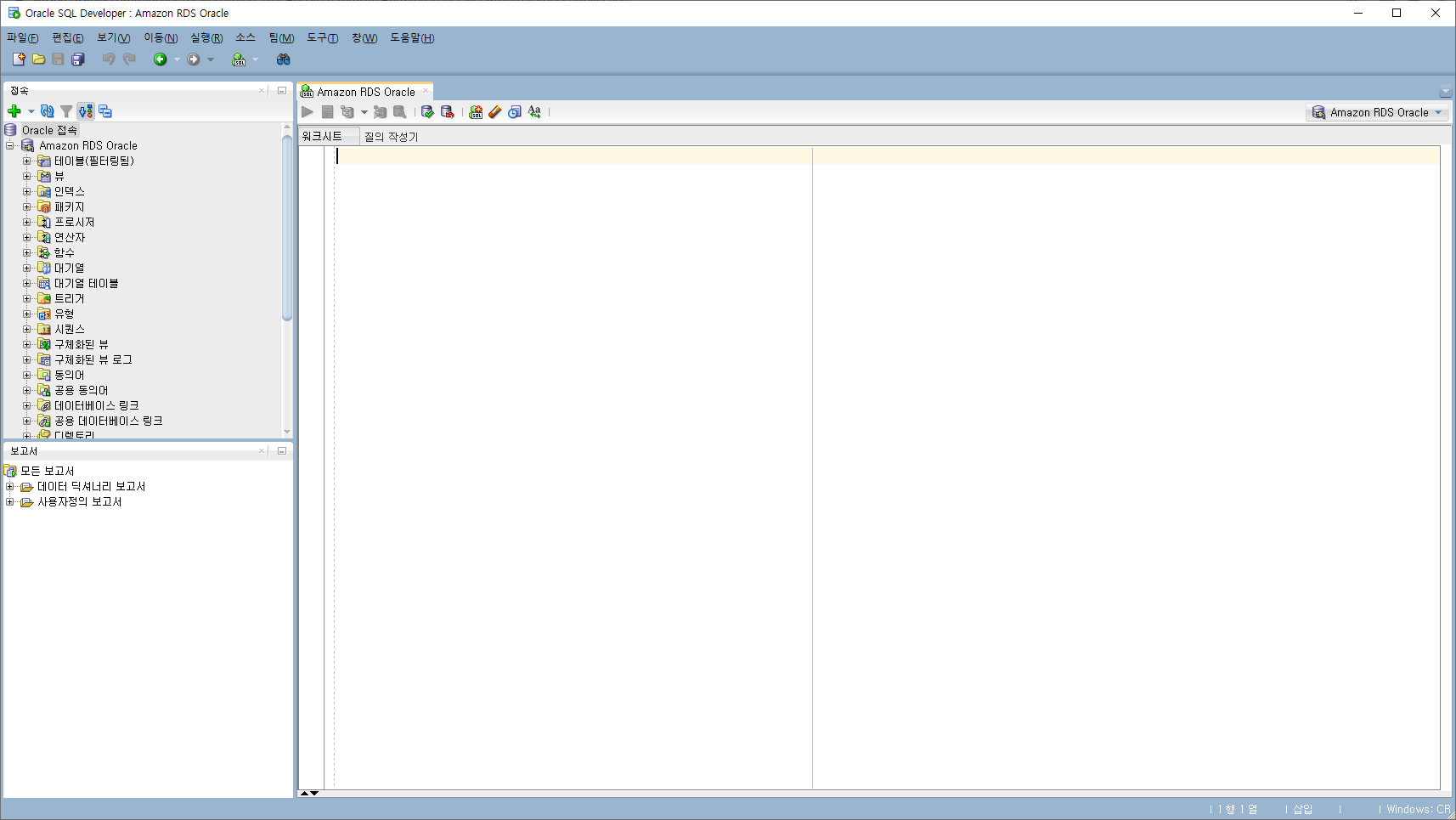Image resolution: width=1456 pixels, height=820 pixels.
Task: Open SQL History clock icon
Action: (x=515, y=112)
